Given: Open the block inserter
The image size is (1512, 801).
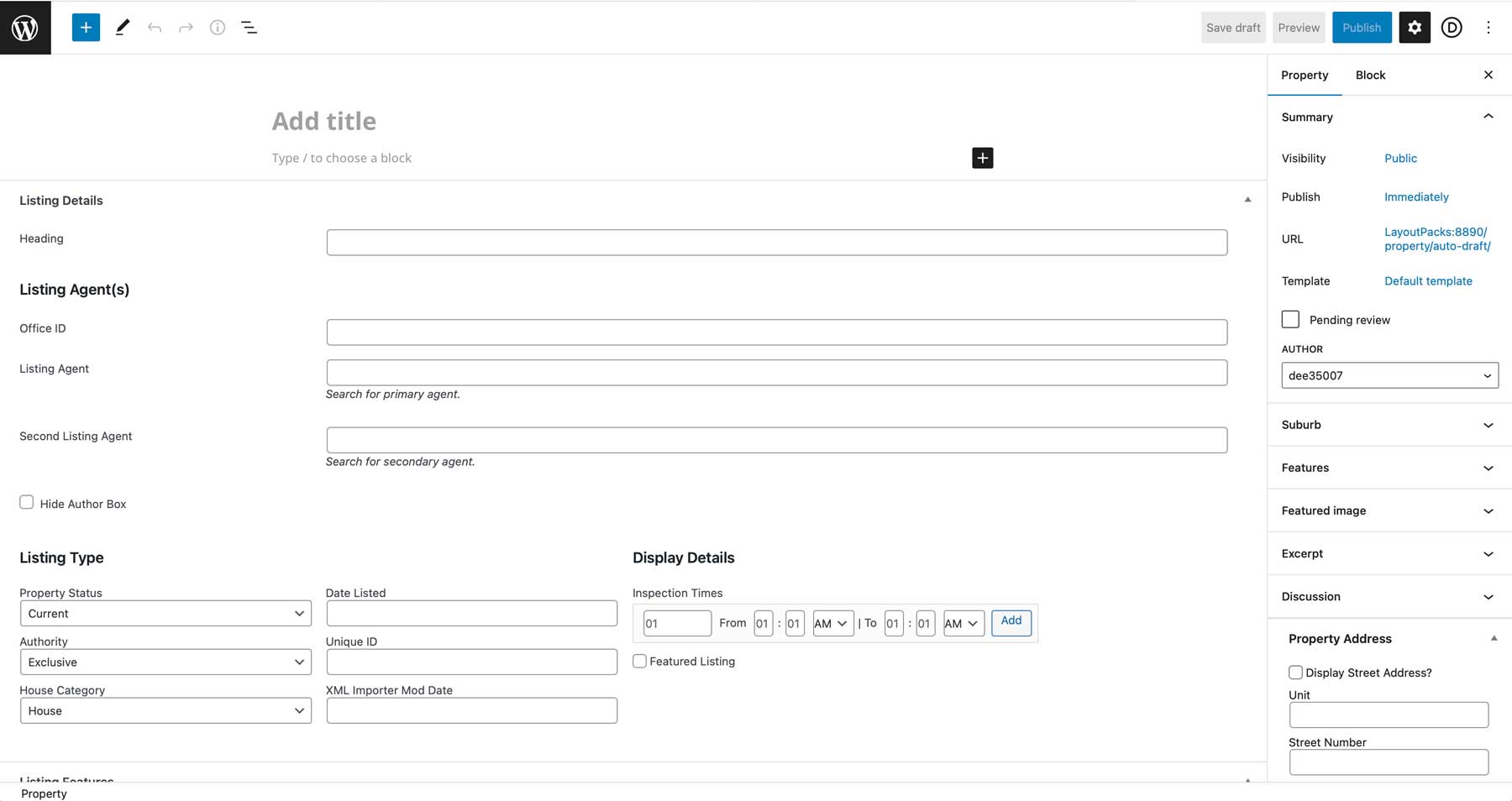Looking at the screenshot, I should click(85, 27).
